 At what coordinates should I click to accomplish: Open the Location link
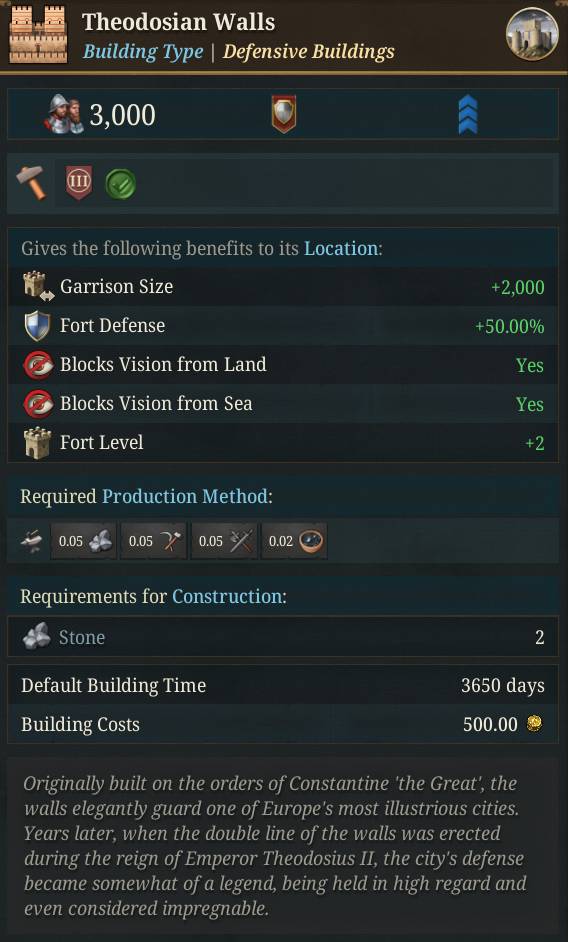click(x=341, y=248)
